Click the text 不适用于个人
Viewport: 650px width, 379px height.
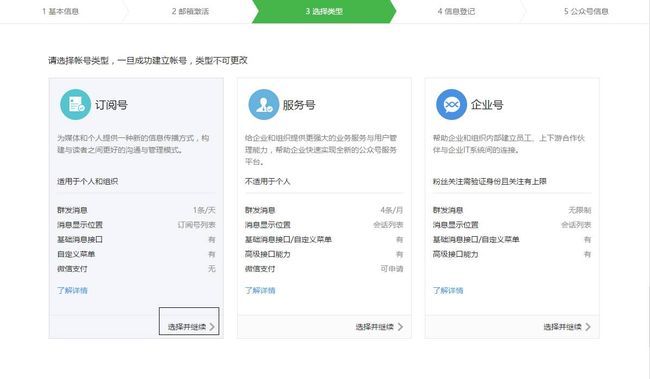267,181
